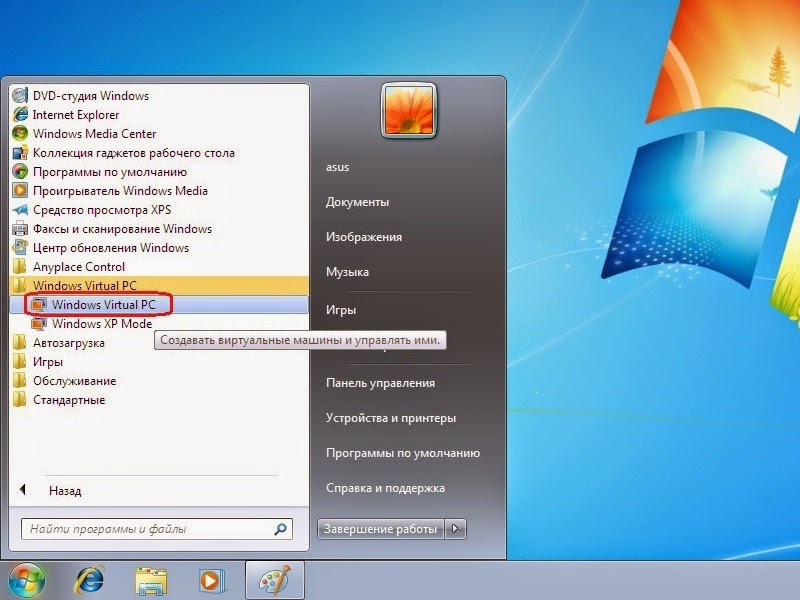Screen dimensions: 800x600
Task: Select the Средство просмотра XPS text label
Action: [x=102, y=210]
